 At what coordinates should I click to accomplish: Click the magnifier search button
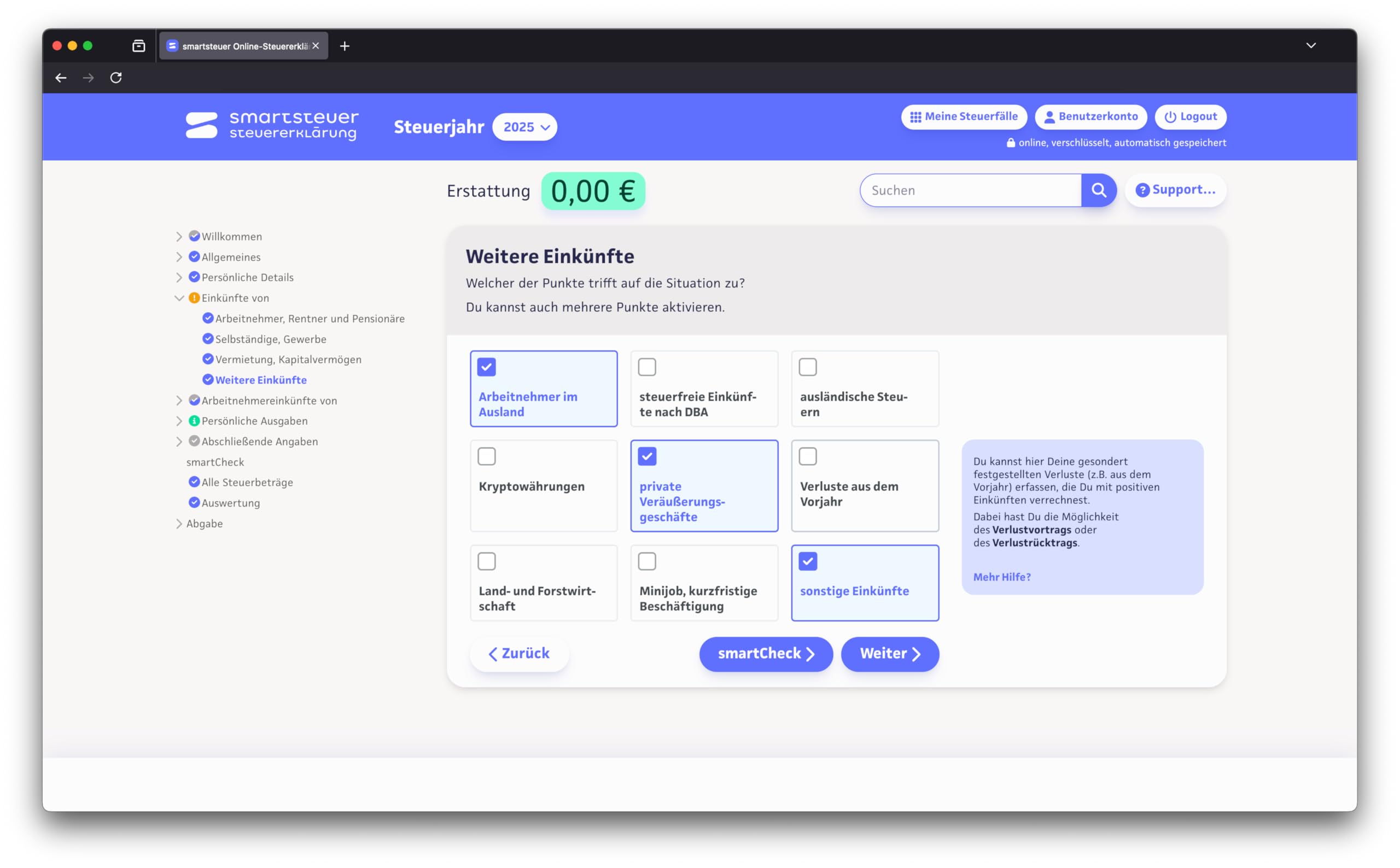(x=1099, y=190)
